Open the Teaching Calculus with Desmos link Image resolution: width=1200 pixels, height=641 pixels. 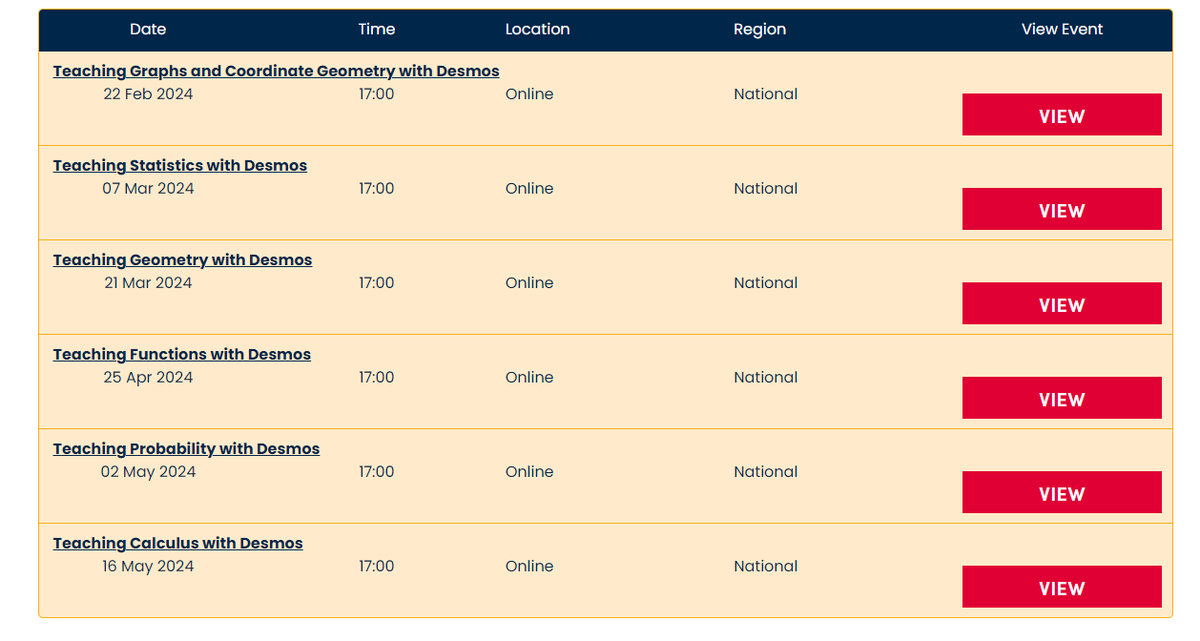tap(177, 542)
